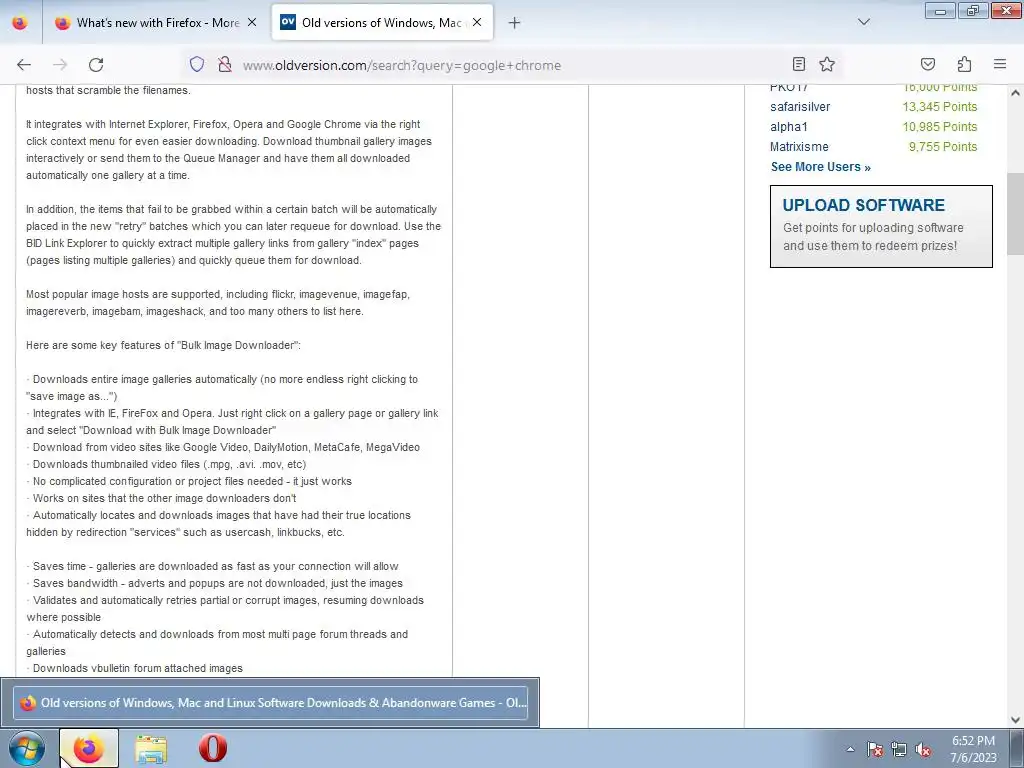Viewport: 1024px width, 768px height.
Task: Click the insecure connection padlock icon
Action: [225, 64]
